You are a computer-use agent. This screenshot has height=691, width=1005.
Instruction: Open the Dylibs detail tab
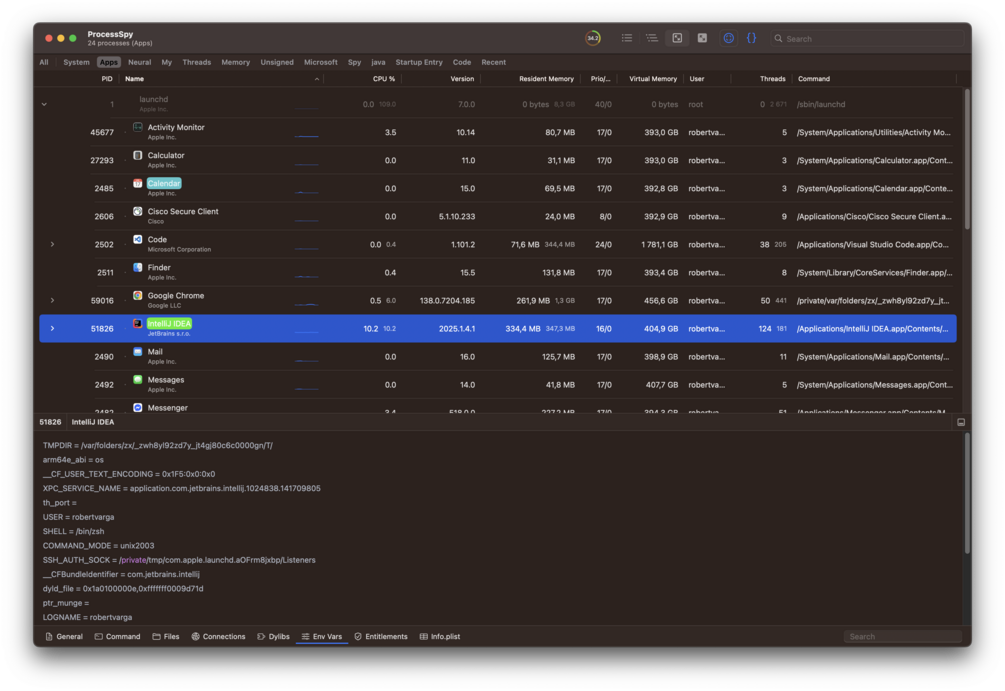pyautogui.click(x=274, y=637)
